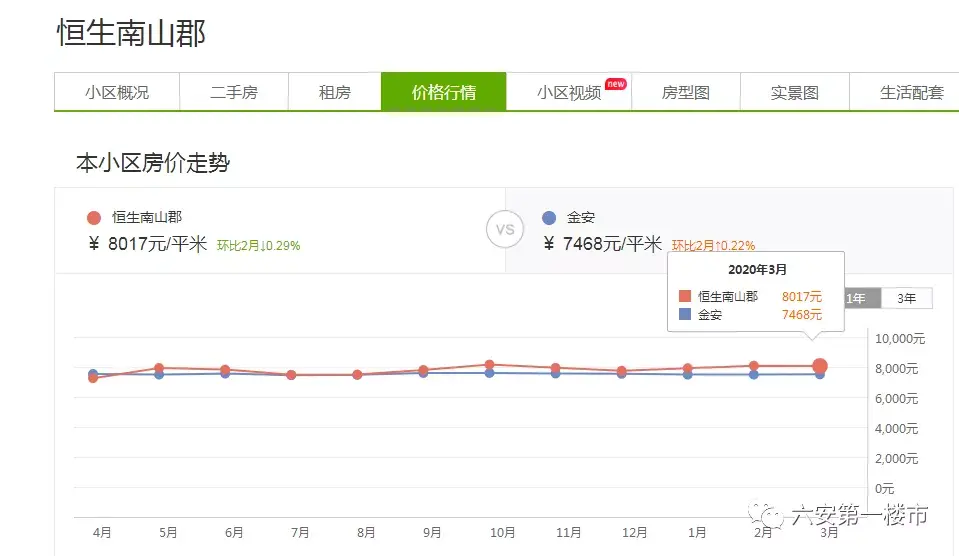Switch to the 租房 tab
This screenshot has width=959, height=556.
point(335,93)
